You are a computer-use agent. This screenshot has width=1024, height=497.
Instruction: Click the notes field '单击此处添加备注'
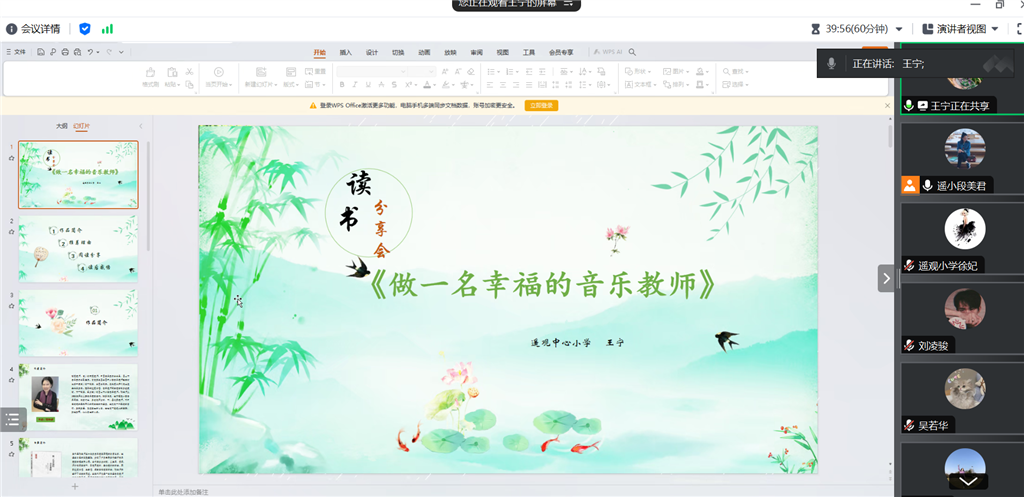[183, 491]
